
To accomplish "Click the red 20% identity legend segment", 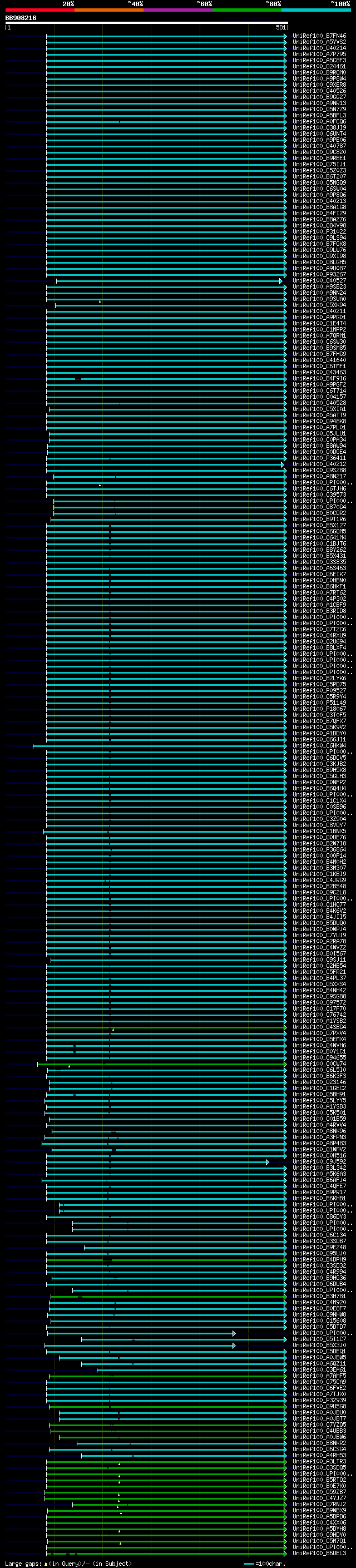I will pyautogui.click(x=39, y=10).
